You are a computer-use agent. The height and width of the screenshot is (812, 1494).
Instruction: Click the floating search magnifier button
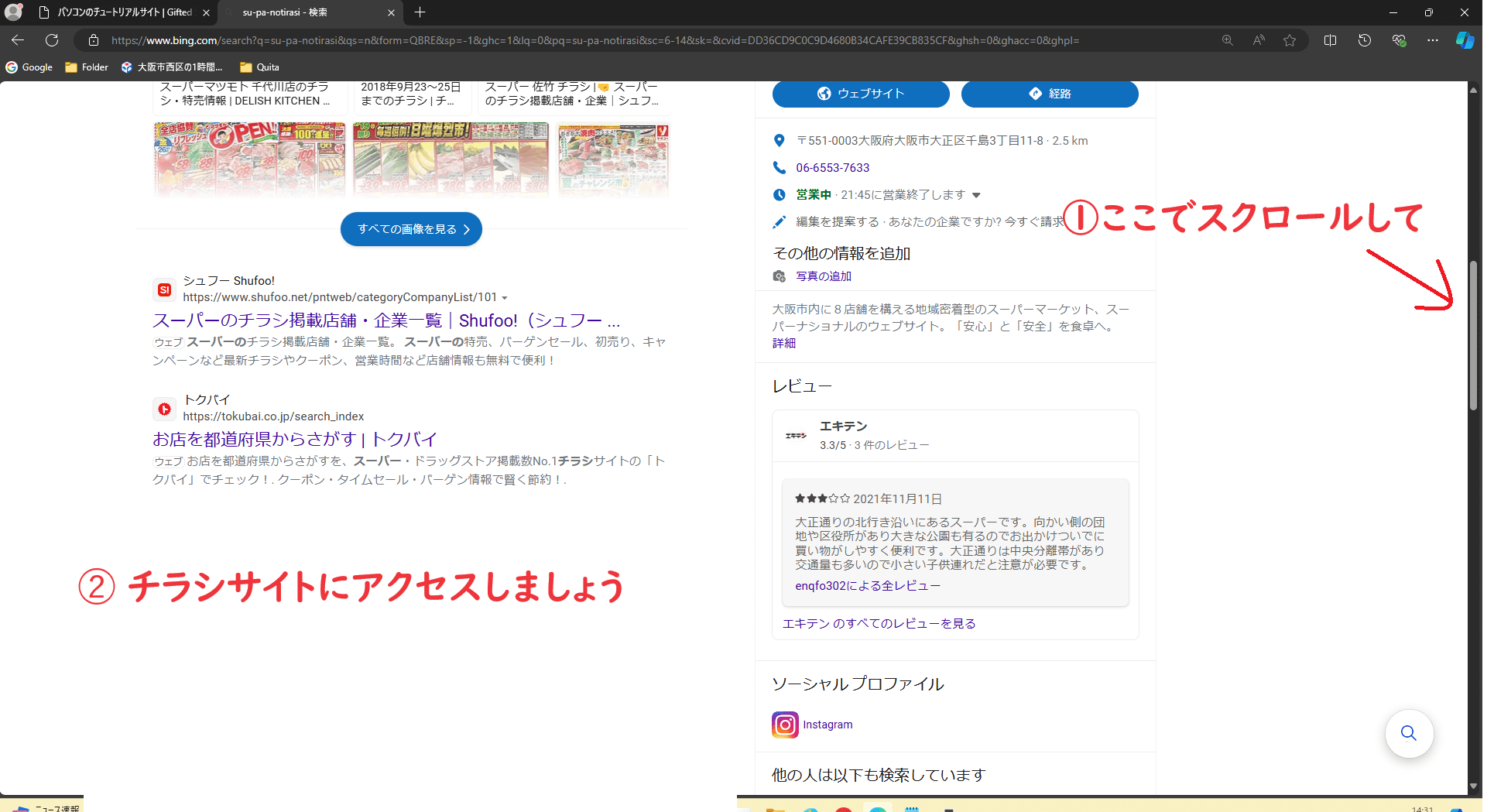[1409, 733]
